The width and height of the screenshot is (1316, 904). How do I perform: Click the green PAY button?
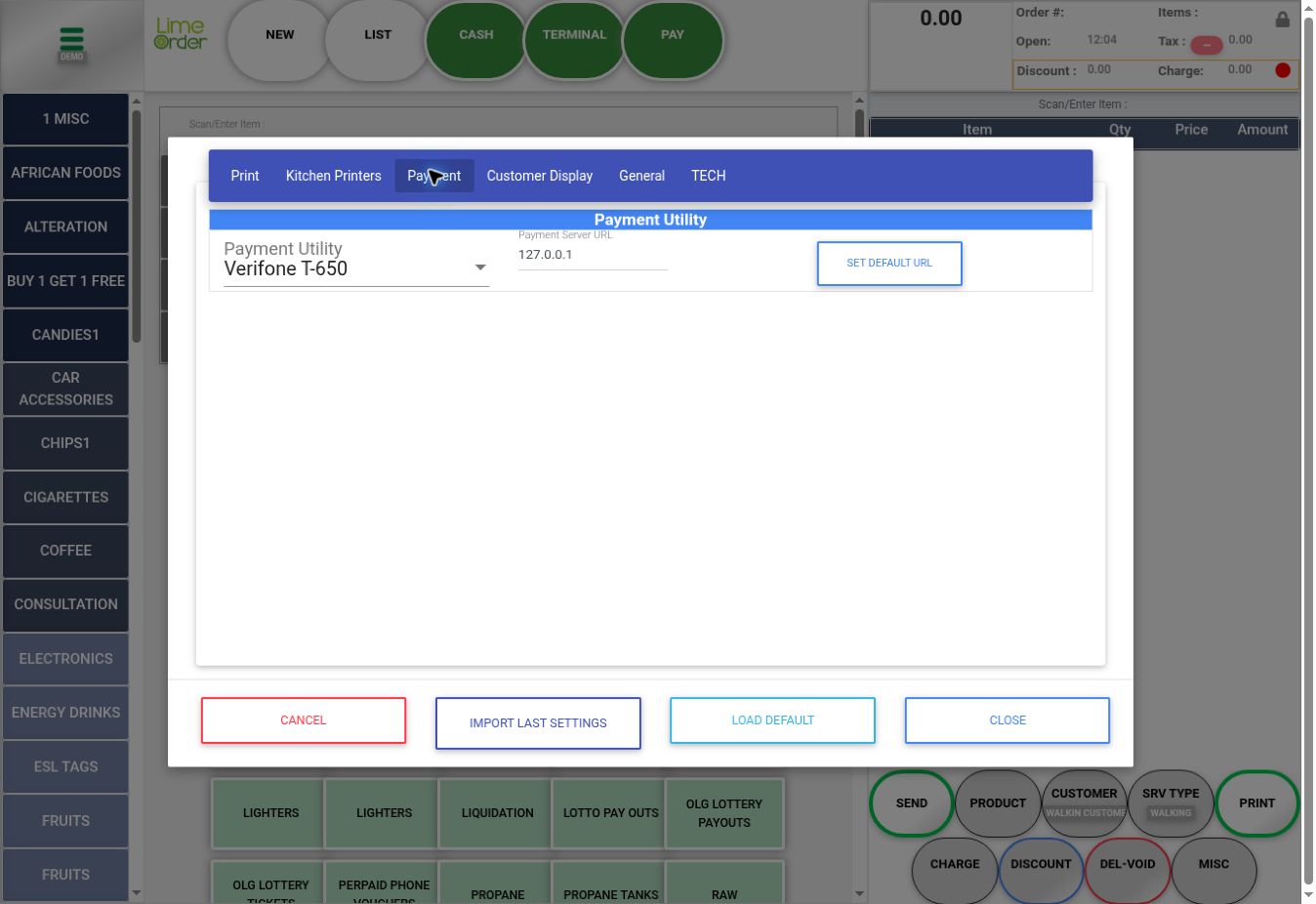pos(673,40)
